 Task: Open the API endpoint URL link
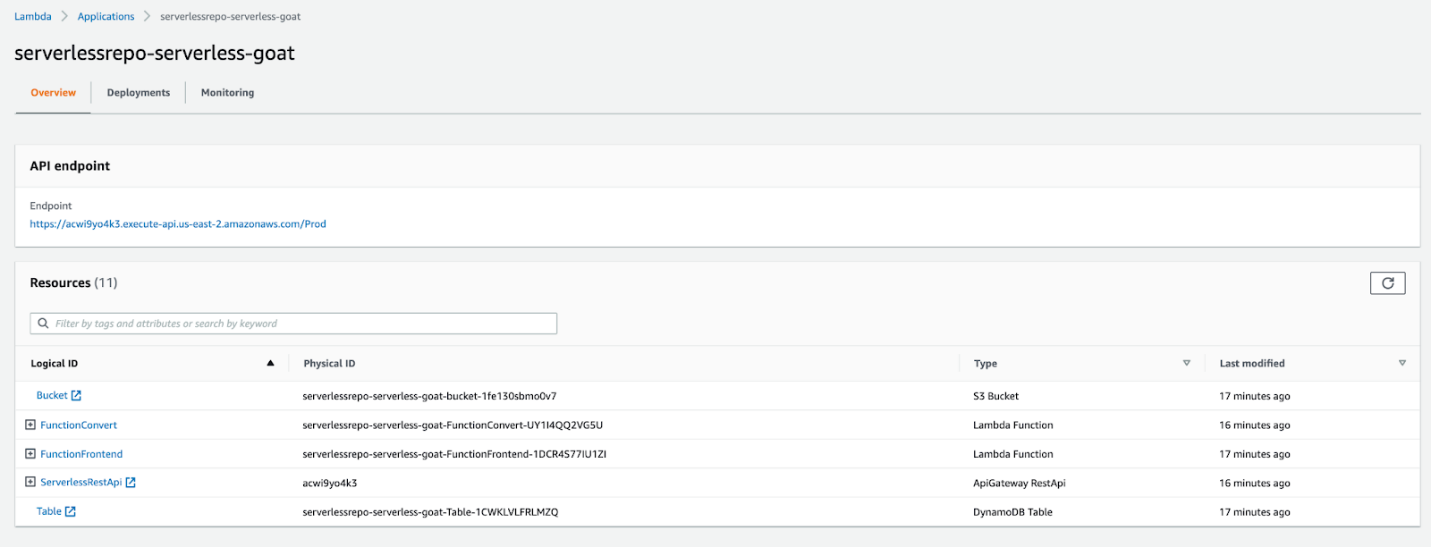point(178,224)
